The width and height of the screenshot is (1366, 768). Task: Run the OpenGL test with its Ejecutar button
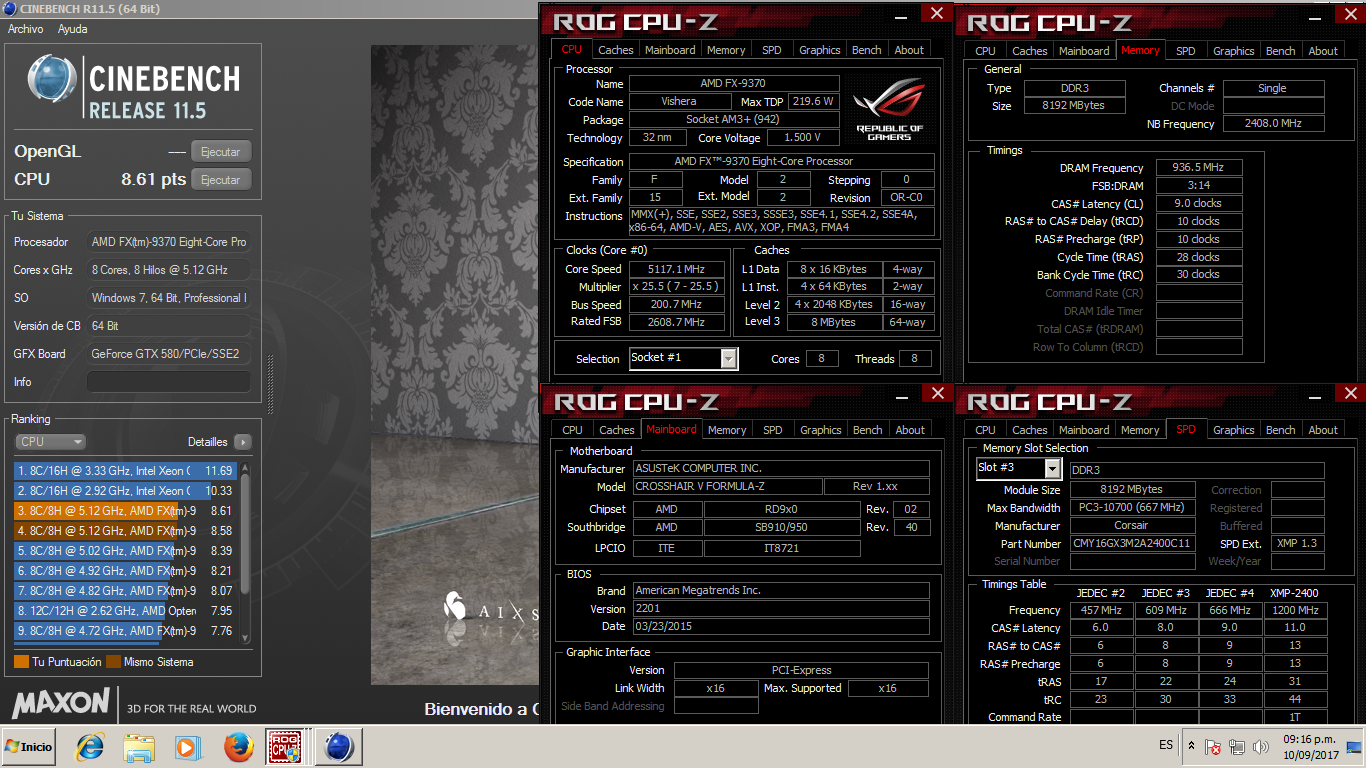(x=221, y=152)
